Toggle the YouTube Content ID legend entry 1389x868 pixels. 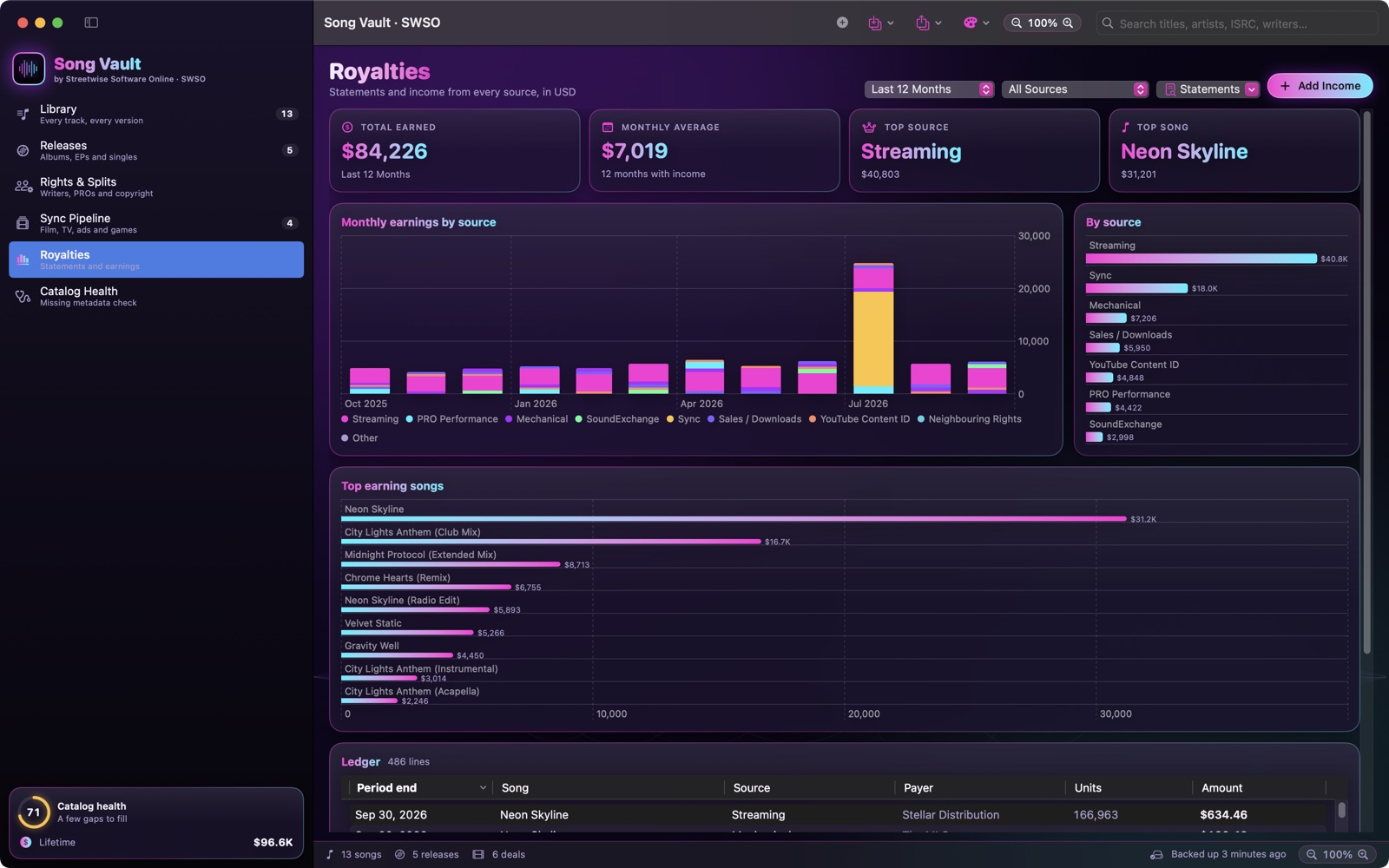[x=859, y=419]
